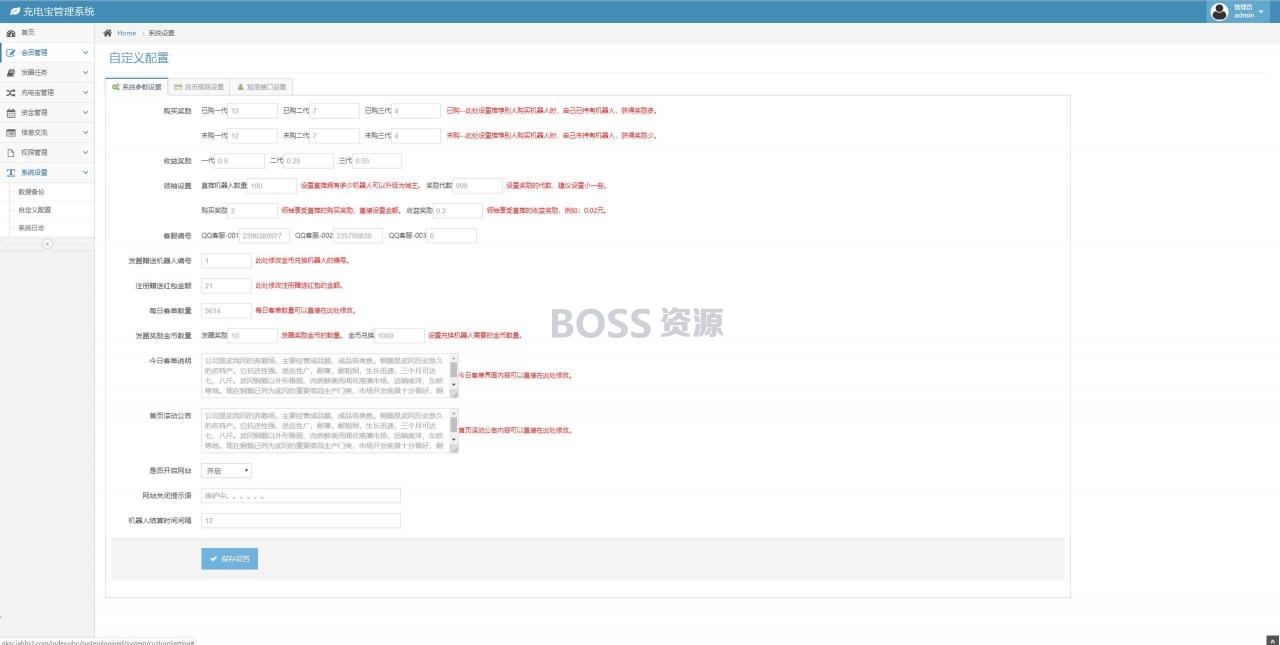Screen dimensions: 1280x645
Task: Click the 注册赠送红包金额 input field
Action: click(226, 285)
